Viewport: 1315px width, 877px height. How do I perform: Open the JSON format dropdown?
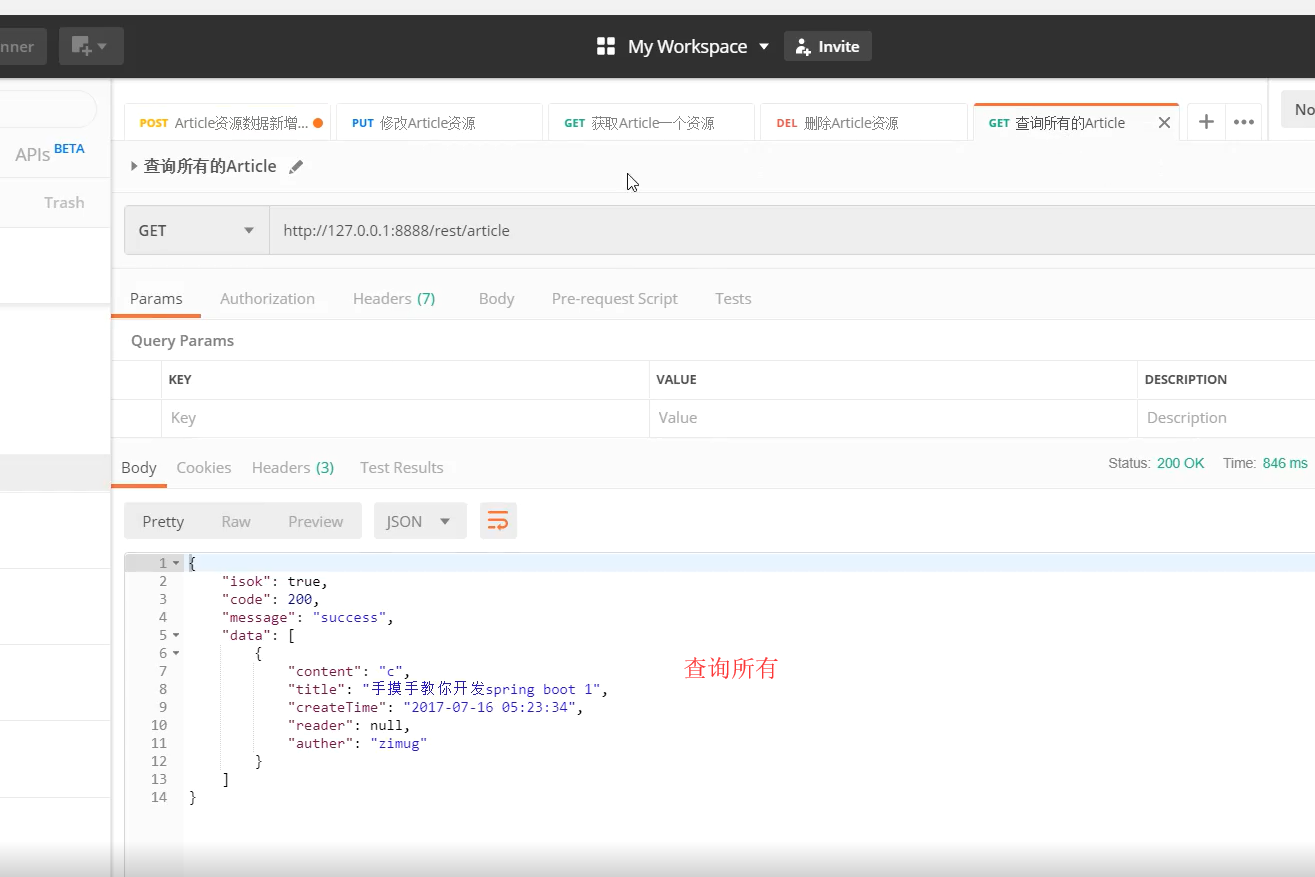click(x=420, y=521)
